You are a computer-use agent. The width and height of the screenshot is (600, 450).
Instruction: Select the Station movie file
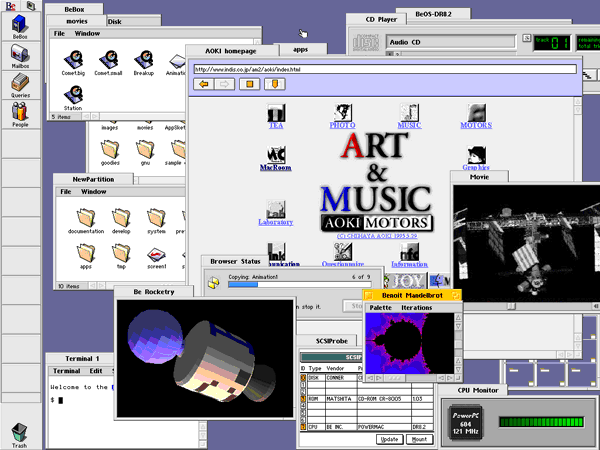click(x=73, y=98)
